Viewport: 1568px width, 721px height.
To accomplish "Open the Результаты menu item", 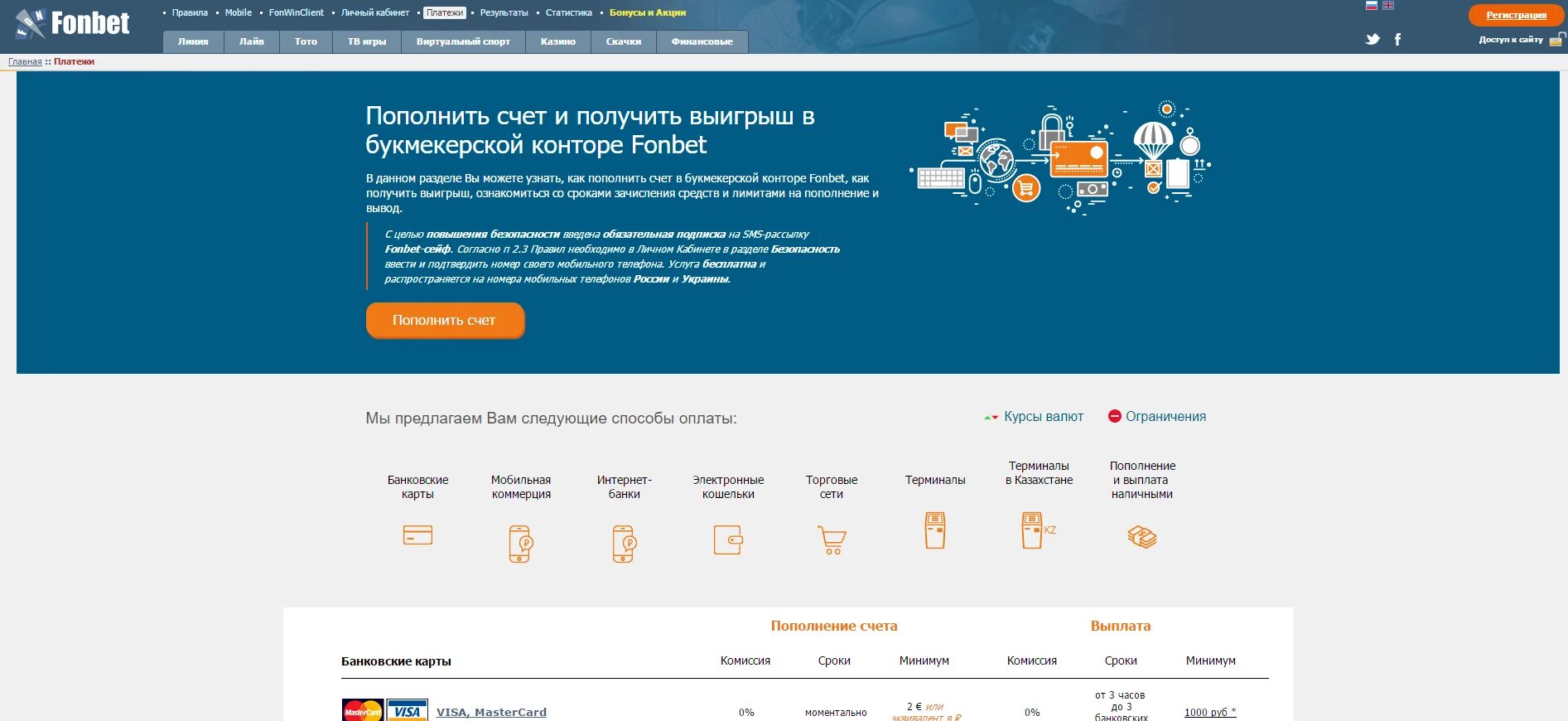I will point(504,12).
